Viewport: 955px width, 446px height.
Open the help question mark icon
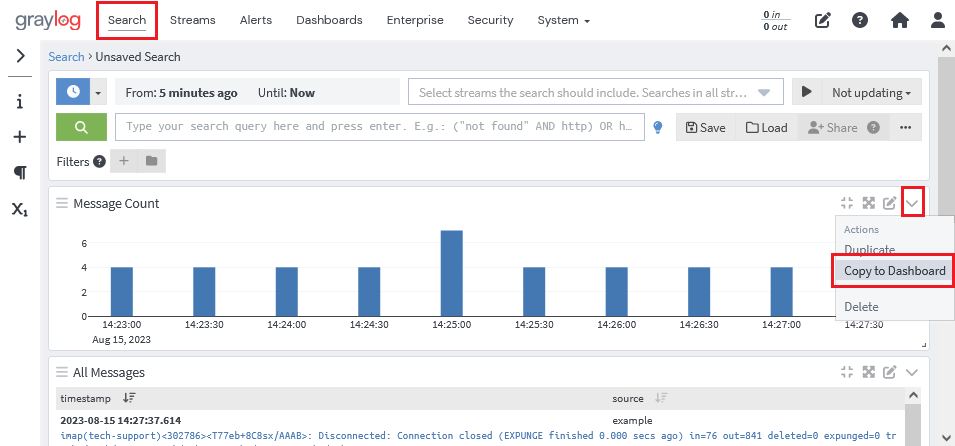click(x=859, y=20)
